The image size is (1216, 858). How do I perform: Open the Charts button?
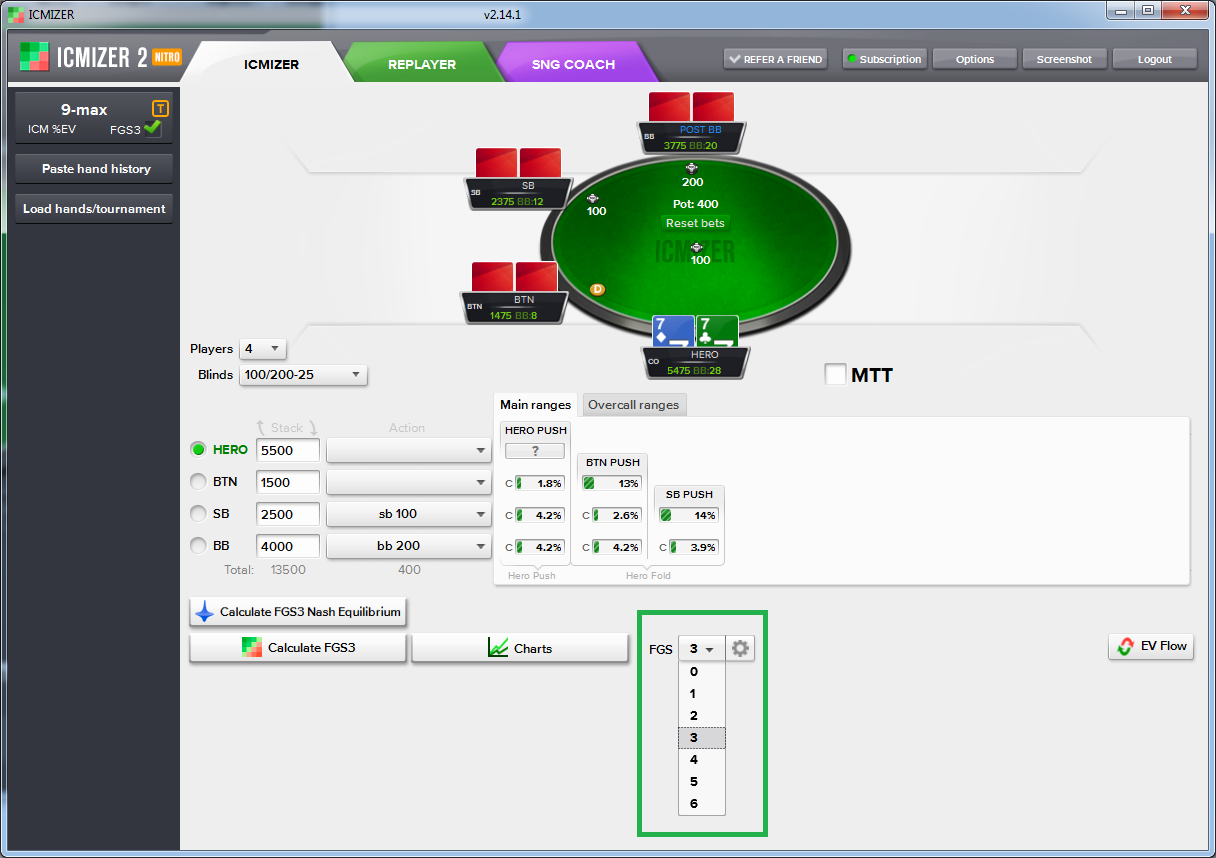(x=520, y=648)
